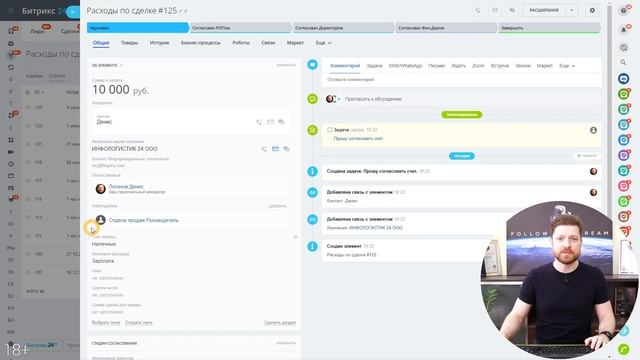Screen dimensions: 640x360
Task: Click the Выбрать поле link
Action: (x=106, y=322)
